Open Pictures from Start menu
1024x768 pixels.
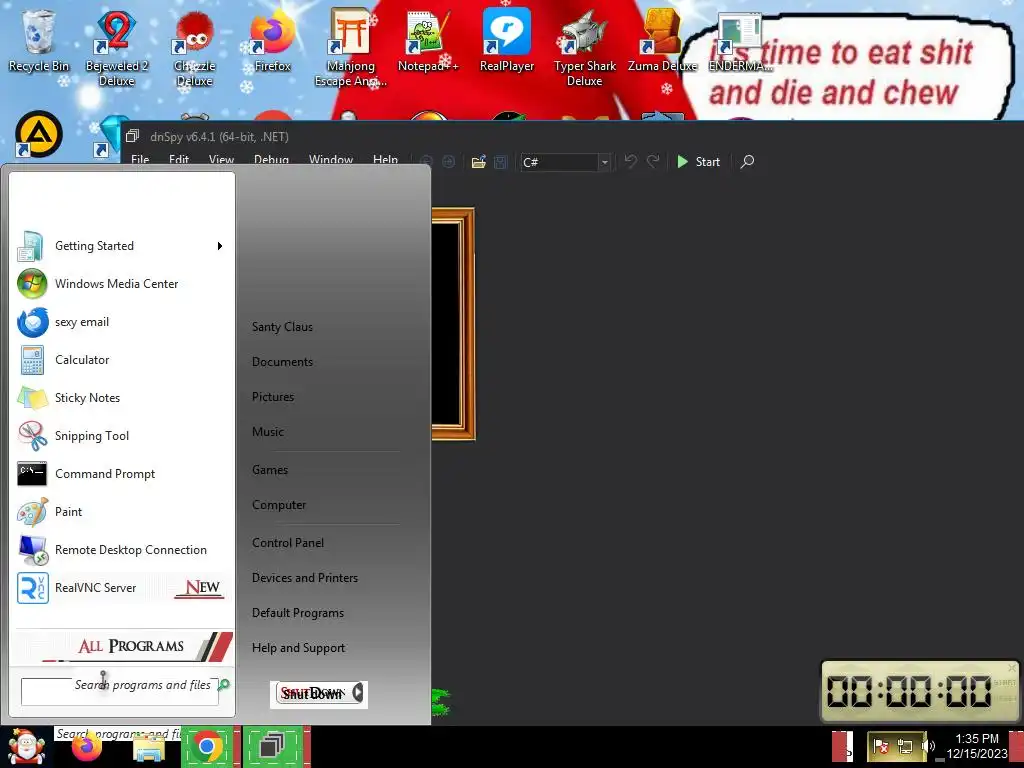(x=273, y=397)
